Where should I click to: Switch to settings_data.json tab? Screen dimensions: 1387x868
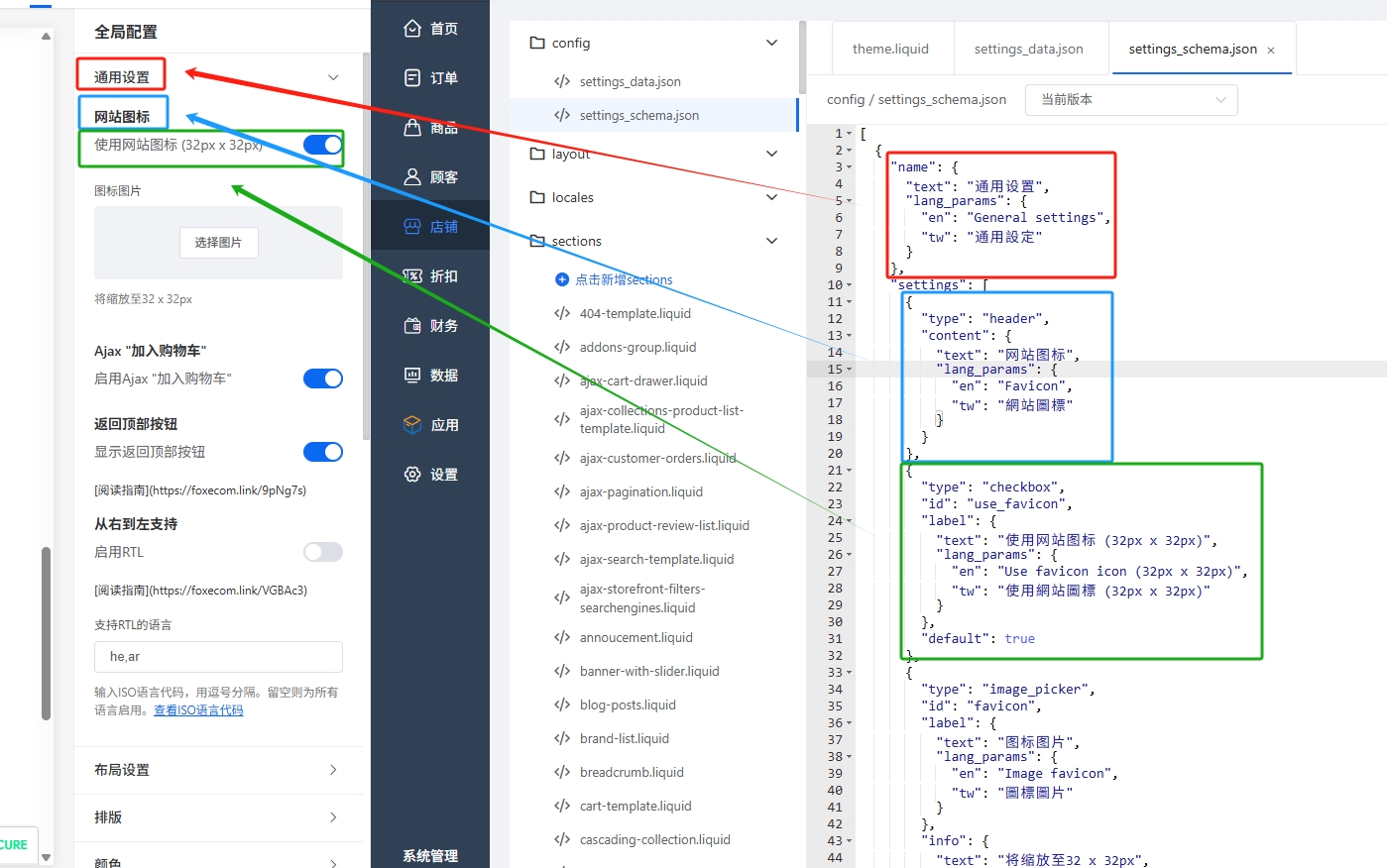(1028, 49)
